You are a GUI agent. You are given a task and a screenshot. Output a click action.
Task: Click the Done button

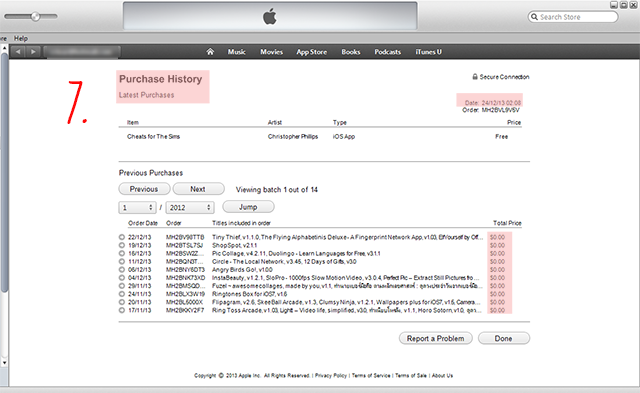pos(504,338)
